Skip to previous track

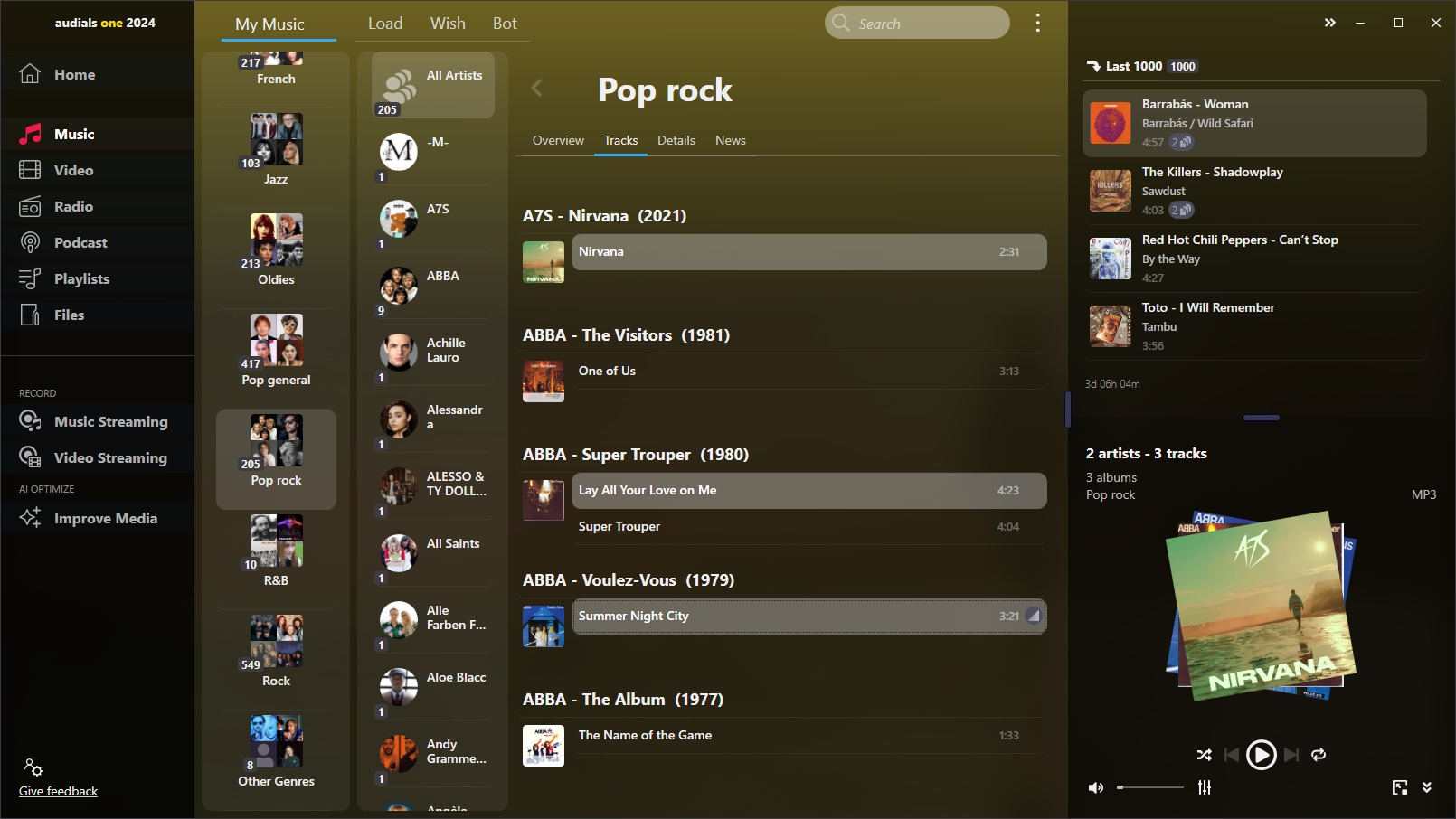click(1231, 754)
